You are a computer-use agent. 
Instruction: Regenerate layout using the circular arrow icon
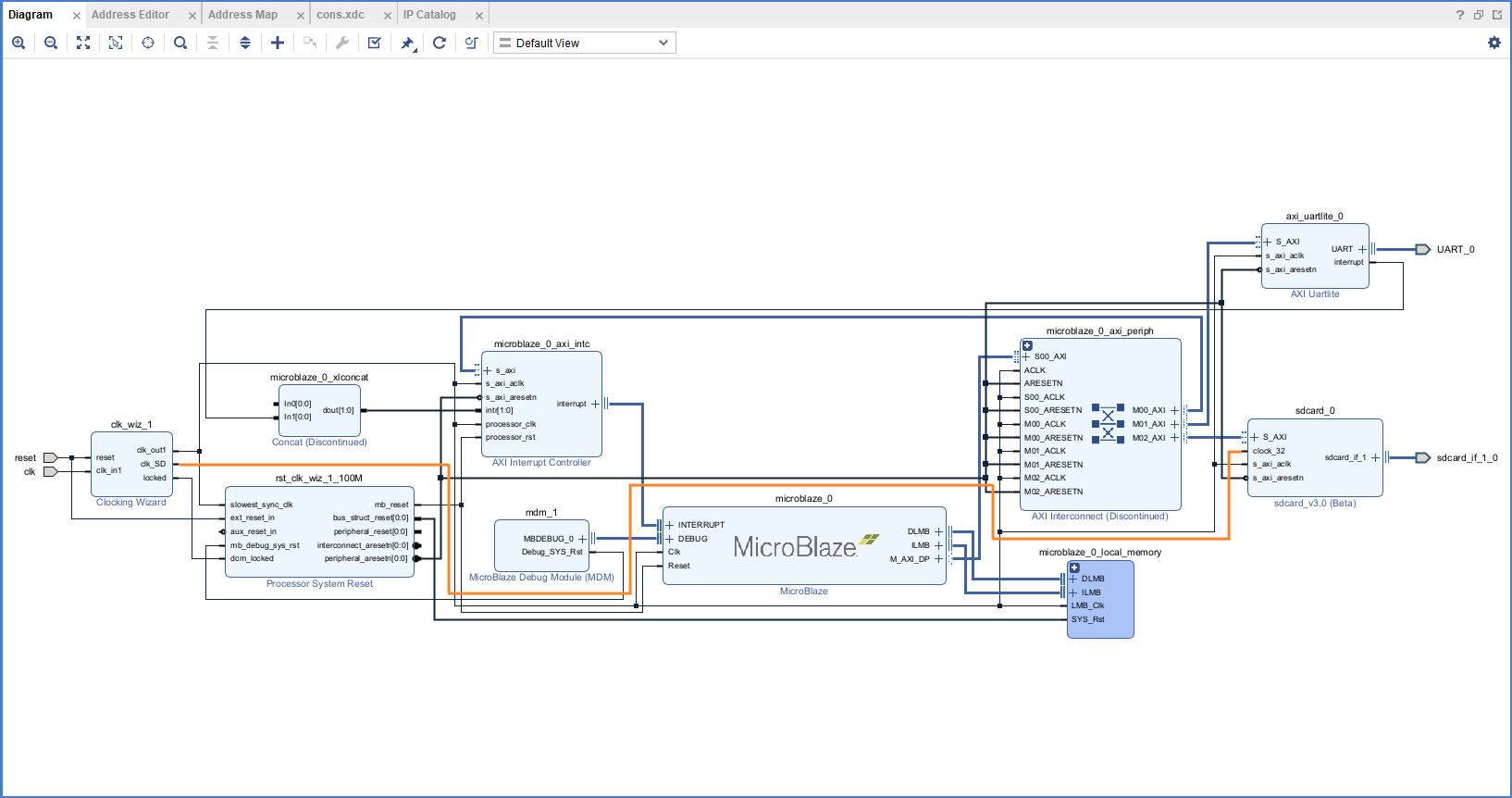tap(440, 43)
